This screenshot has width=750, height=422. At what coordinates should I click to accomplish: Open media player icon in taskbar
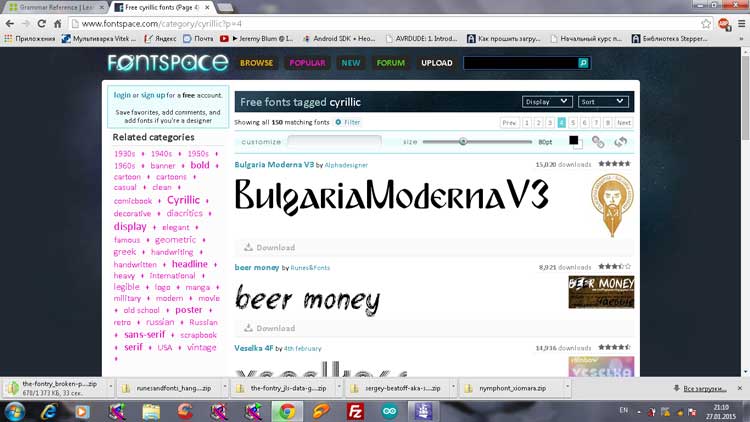tap(82, 411)
